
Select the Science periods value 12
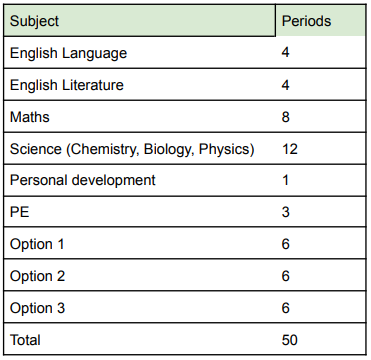tap(289, 149)
